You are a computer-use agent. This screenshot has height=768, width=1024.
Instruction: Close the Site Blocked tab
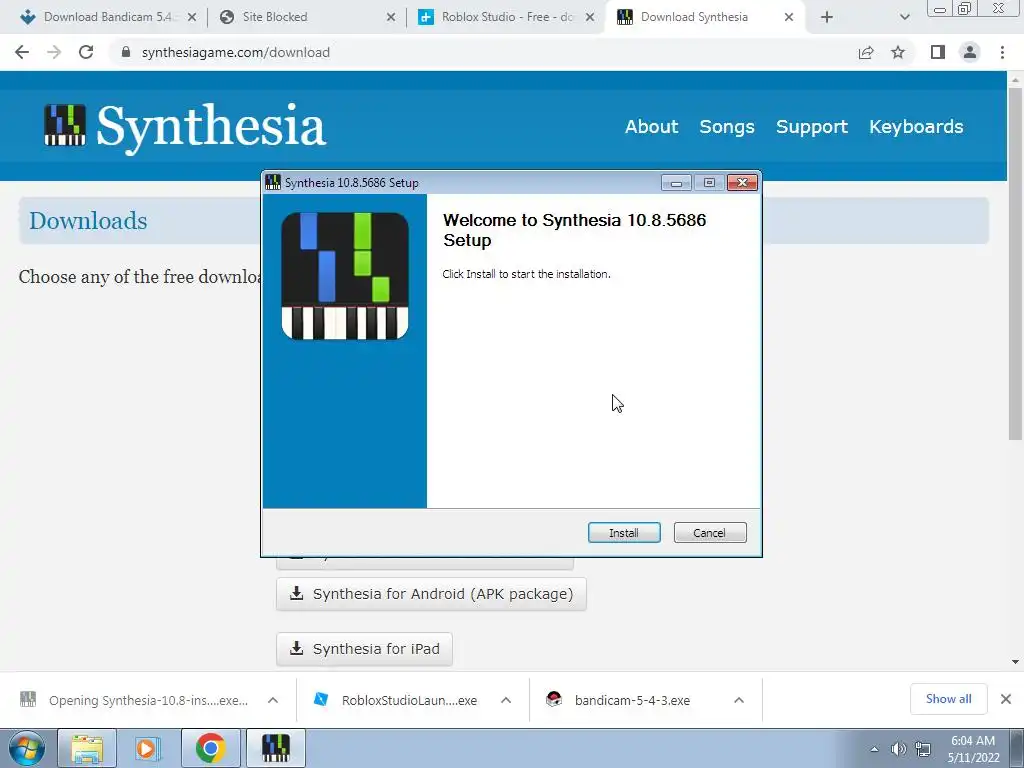(x=391, y=17)
